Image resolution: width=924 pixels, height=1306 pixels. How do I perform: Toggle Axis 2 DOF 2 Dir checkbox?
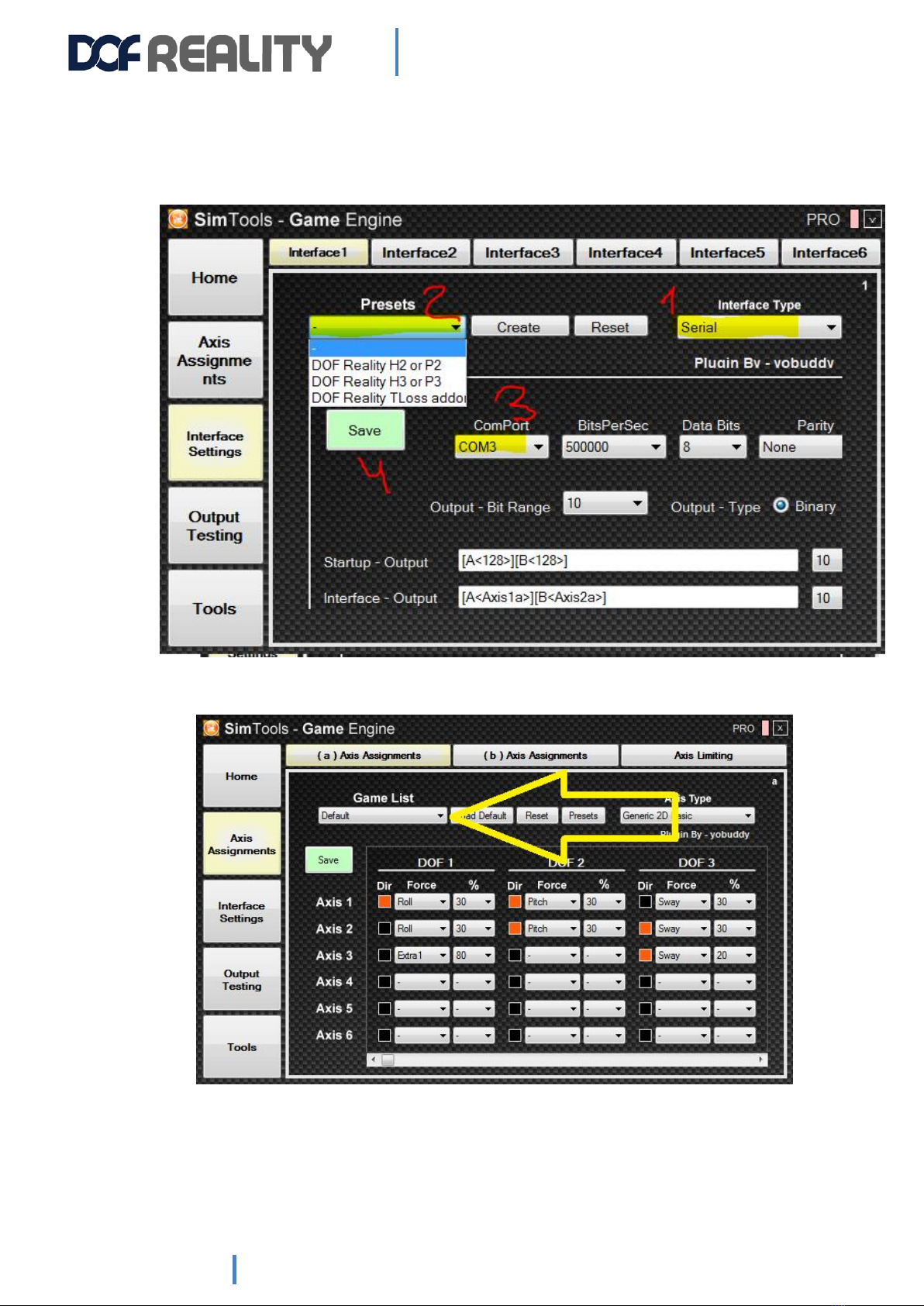515,929
